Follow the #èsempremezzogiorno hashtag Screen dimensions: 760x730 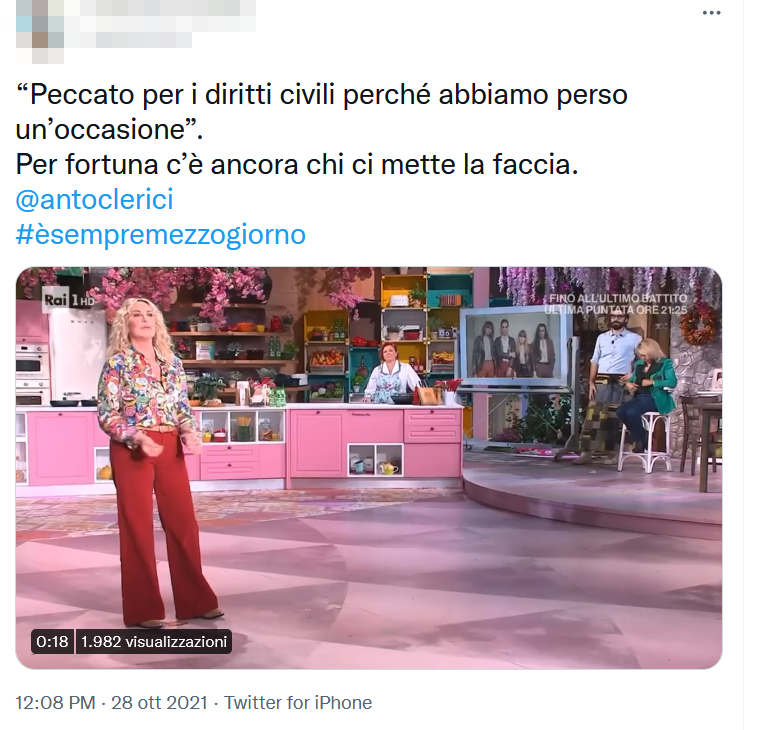pos(160,235)
